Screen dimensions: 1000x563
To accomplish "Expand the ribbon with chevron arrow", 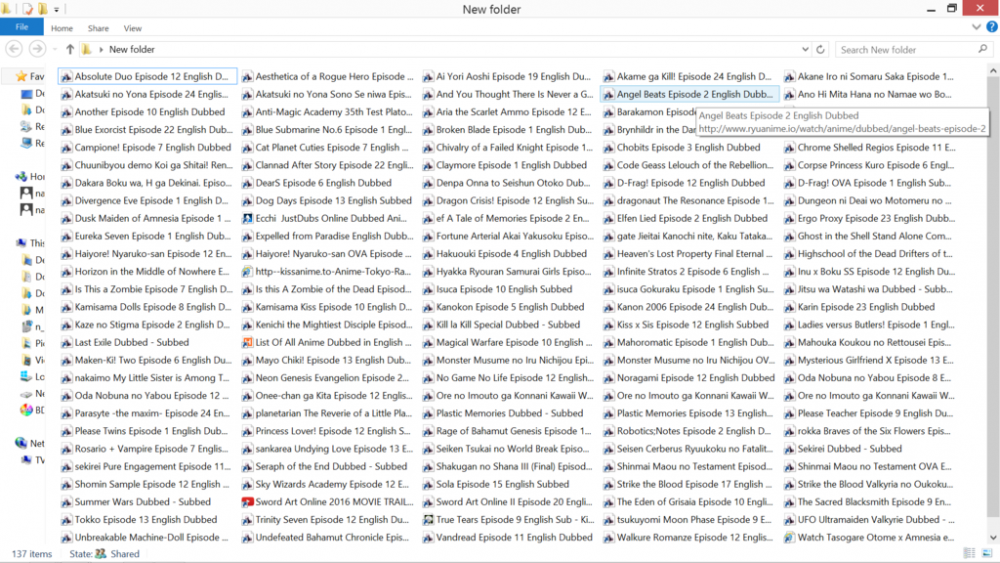I will point(976,27).
